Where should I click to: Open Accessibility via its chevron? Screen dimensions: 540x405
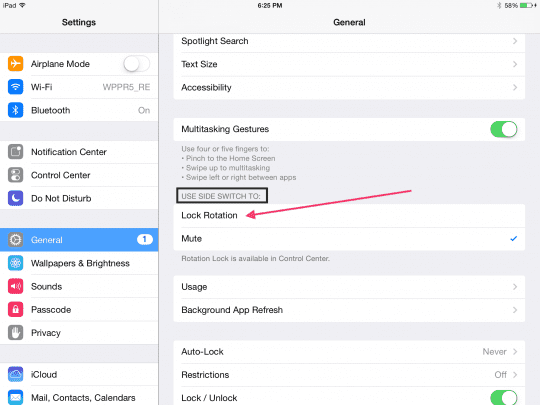pyautogui.click(x=515, y=87)
